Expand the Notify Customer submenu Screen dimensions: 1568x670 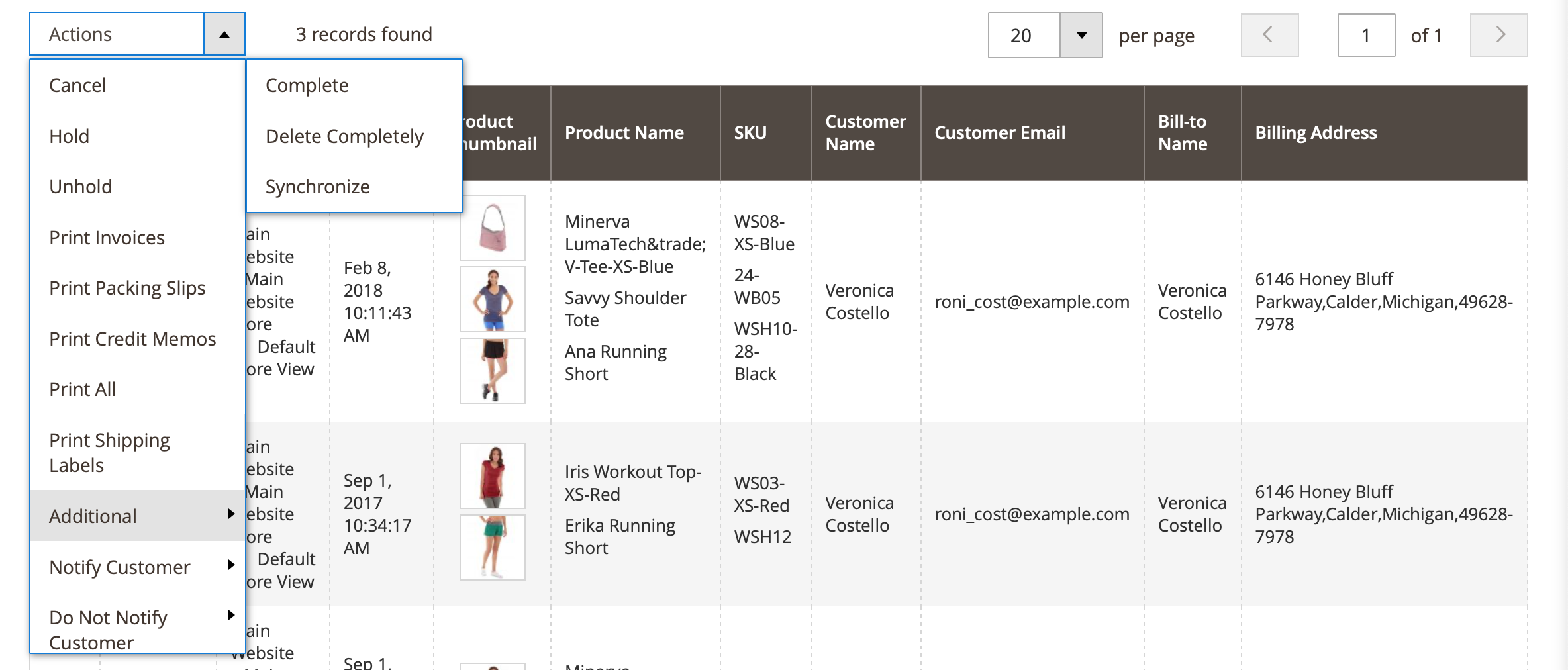pyautogui.click(x=138, y=567)
